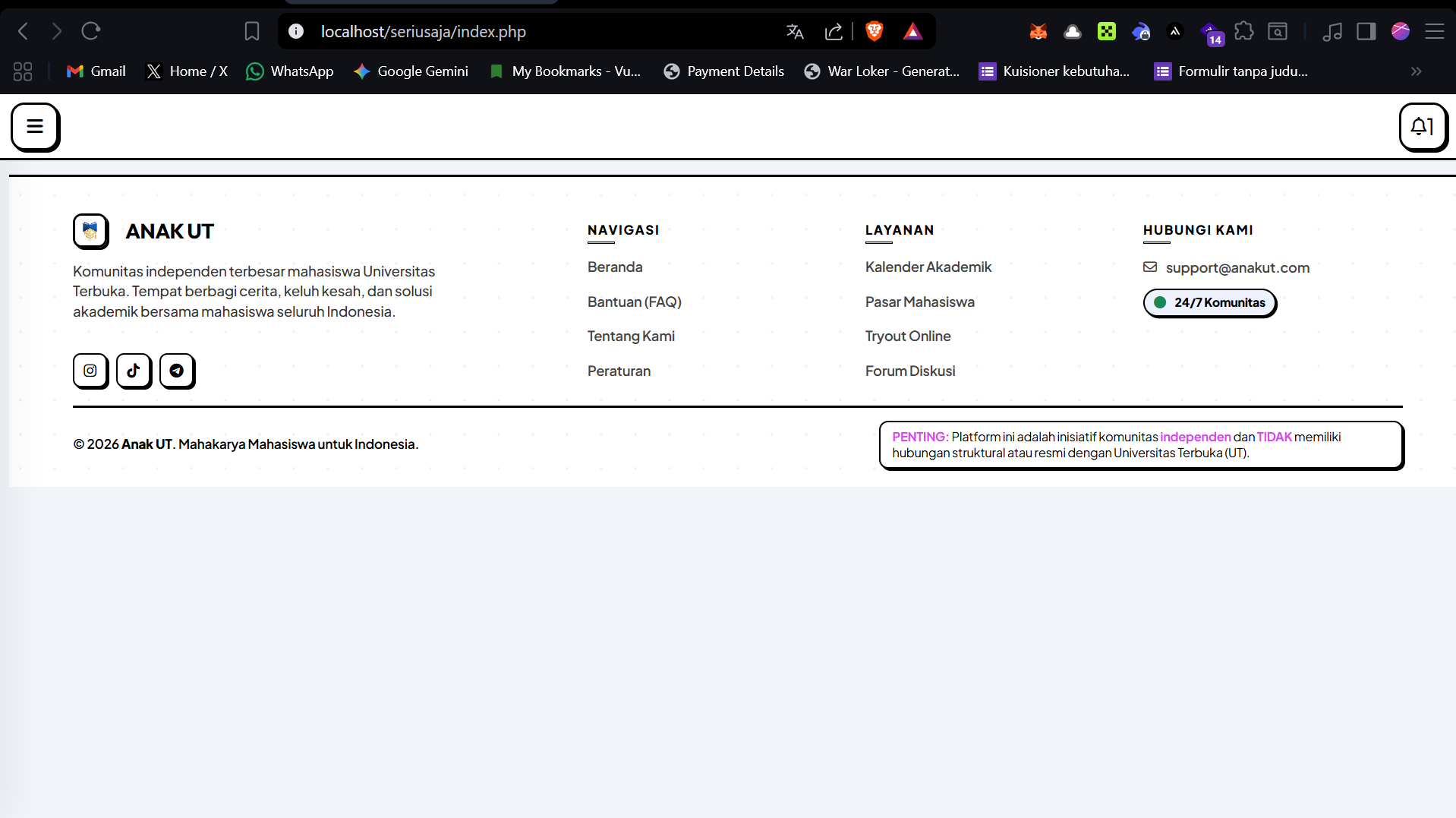
Task: Click the LAYANAN heading
Action: coord(900,230)
